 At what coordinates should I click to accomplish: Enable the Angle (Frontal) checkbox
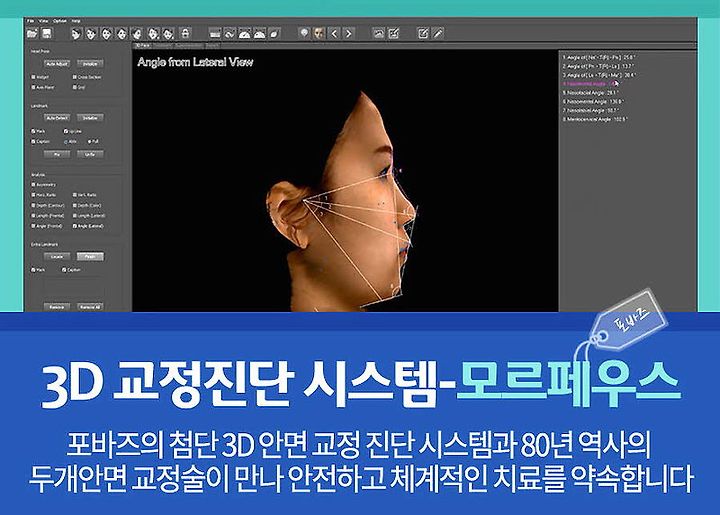click(34, 226)
